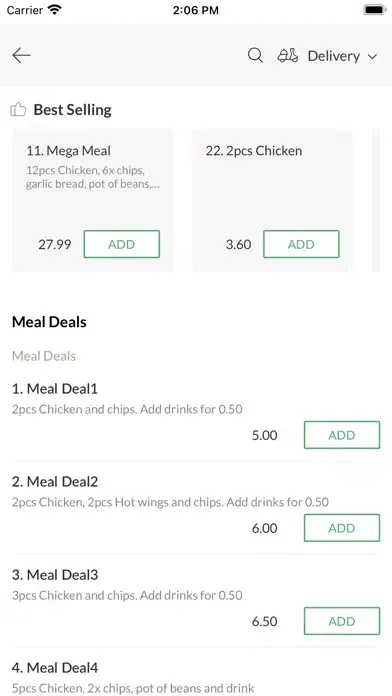Open the Delivery order type selector

328,56
